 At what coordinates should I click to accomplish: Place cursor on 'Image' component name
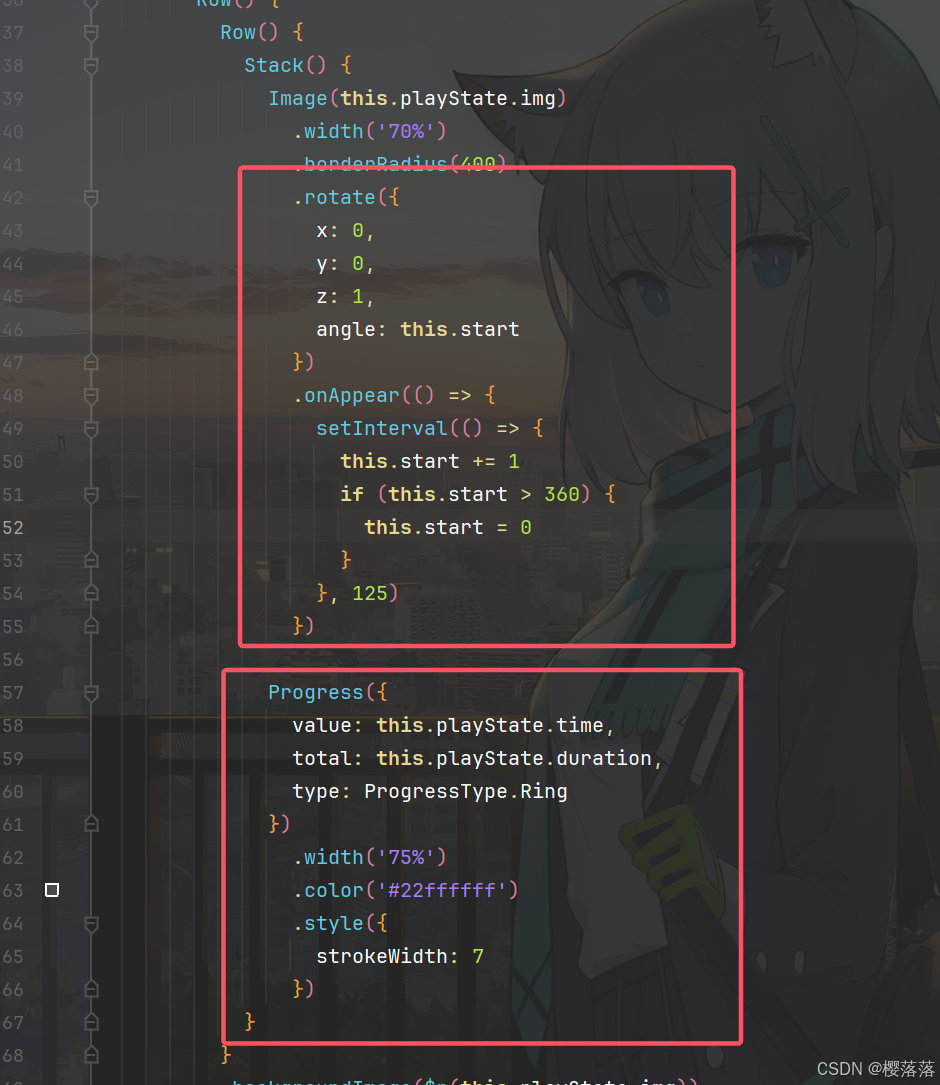[x=298, y=98]
